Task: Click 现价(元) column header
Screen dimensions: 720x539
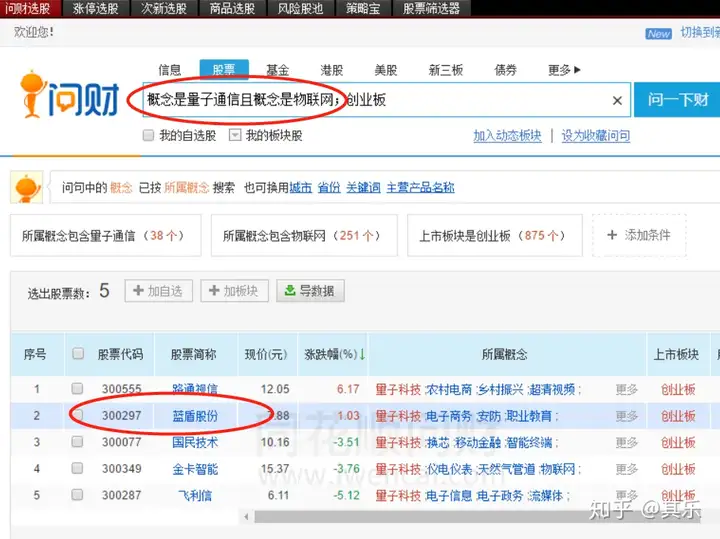Action: (266, 354)
